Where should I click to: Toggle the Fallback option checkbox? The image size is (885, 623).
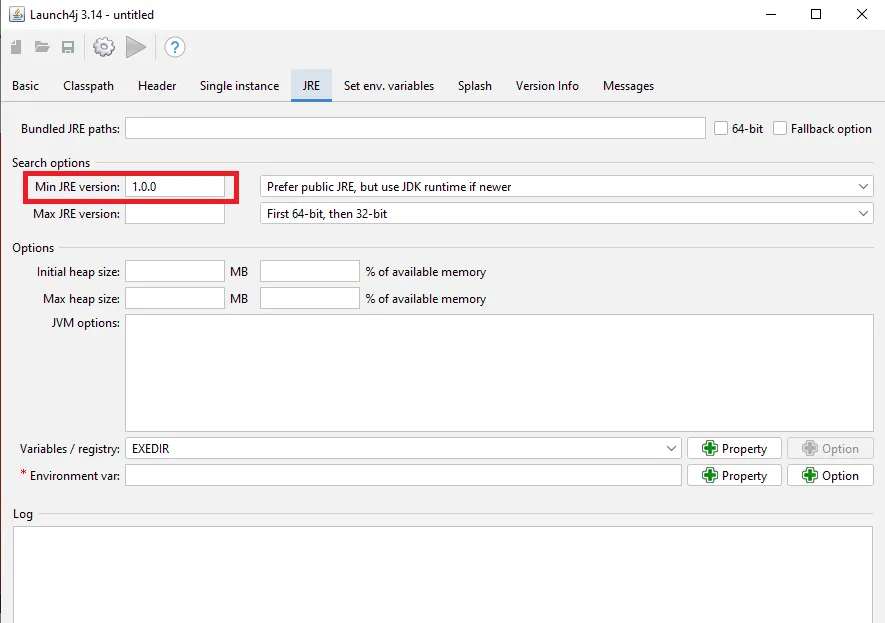779,128
